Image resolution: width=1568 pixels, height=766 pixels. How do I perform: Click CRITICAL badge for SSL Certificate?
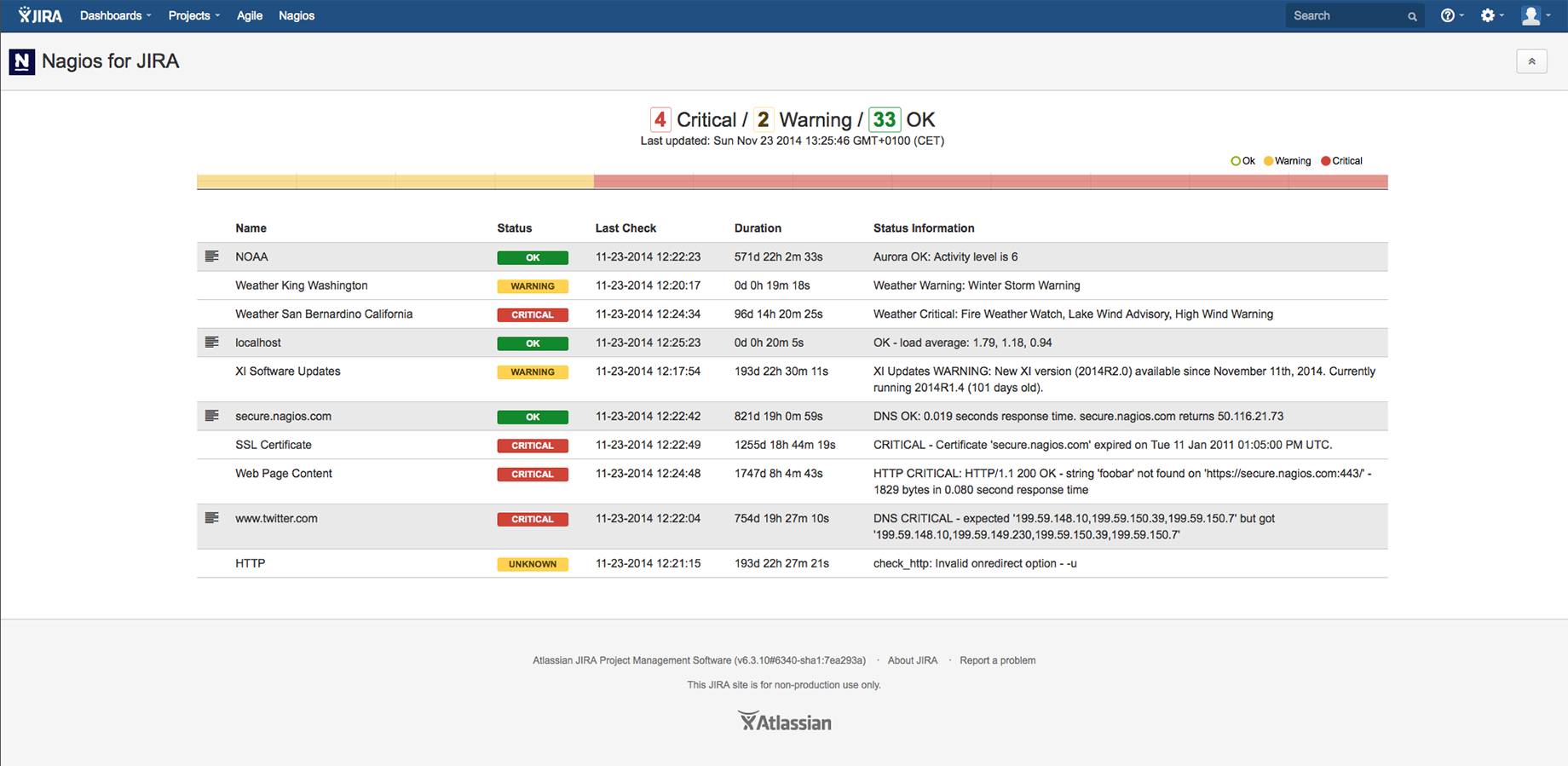pyautogui.click(x=533, y=446)
